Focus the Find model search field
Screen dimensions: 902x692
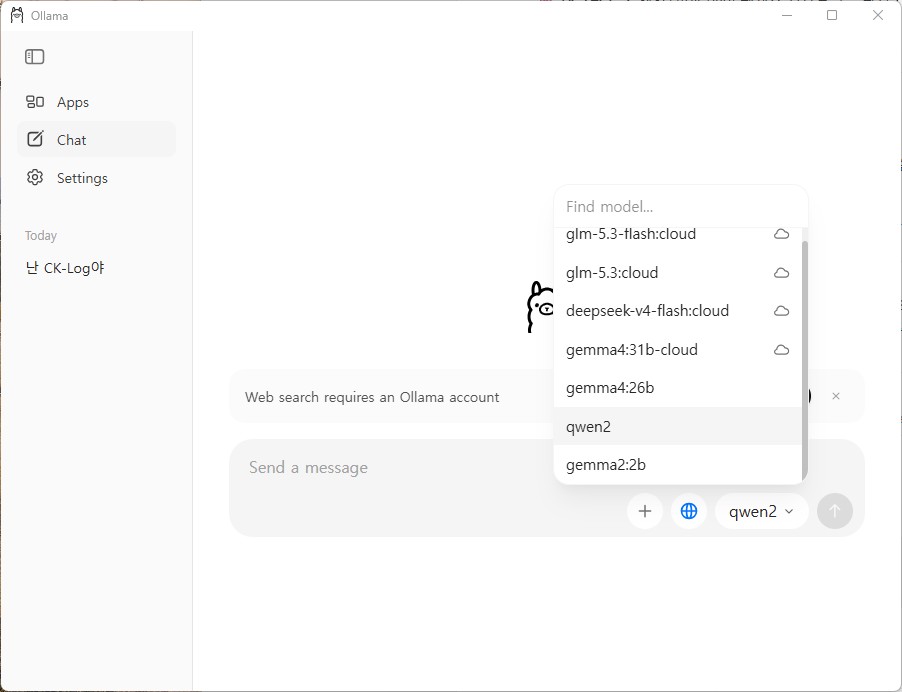point(681,207)
